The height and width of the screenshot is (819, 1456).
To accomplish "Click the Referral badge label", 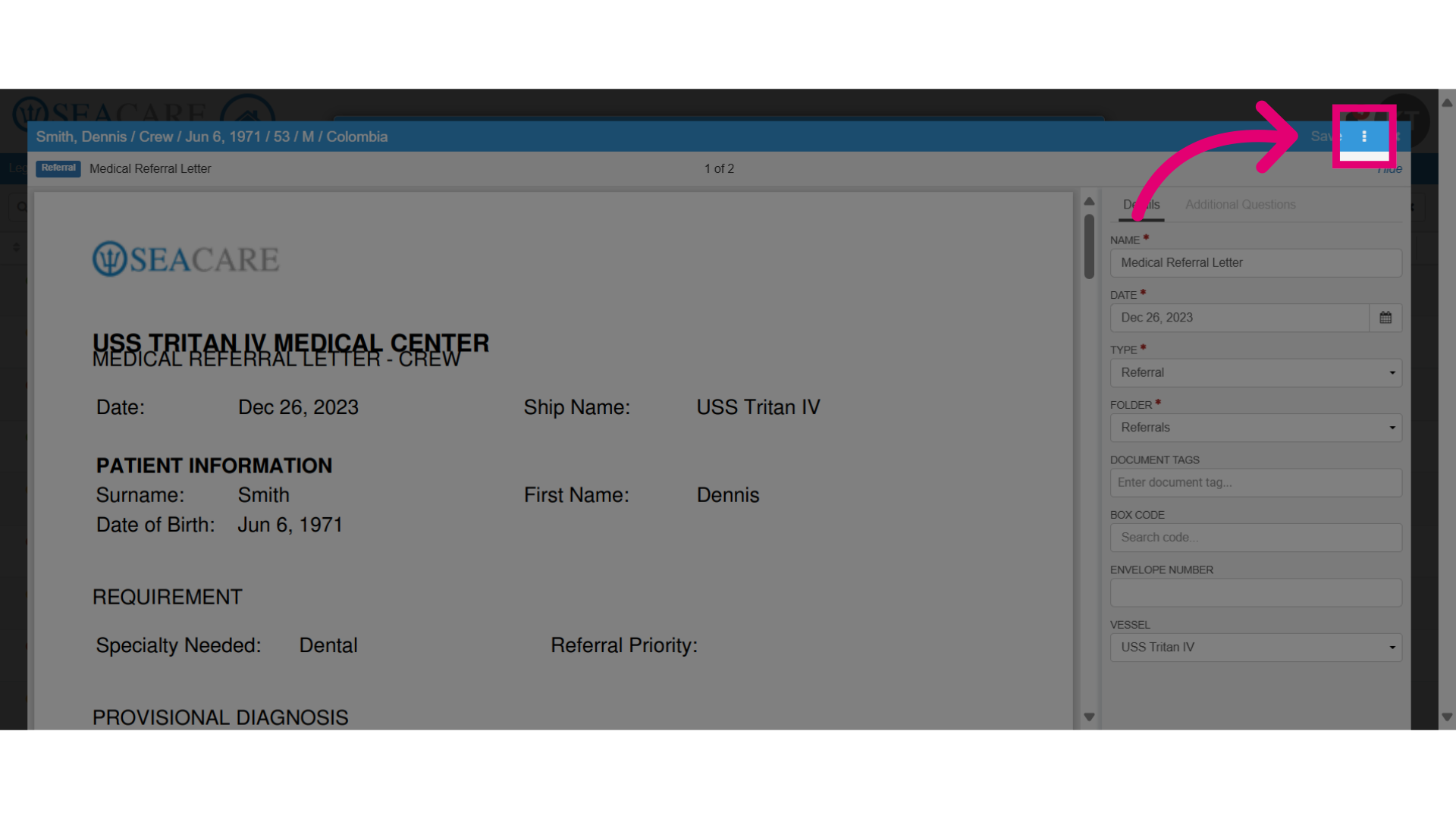I will 58,168.
